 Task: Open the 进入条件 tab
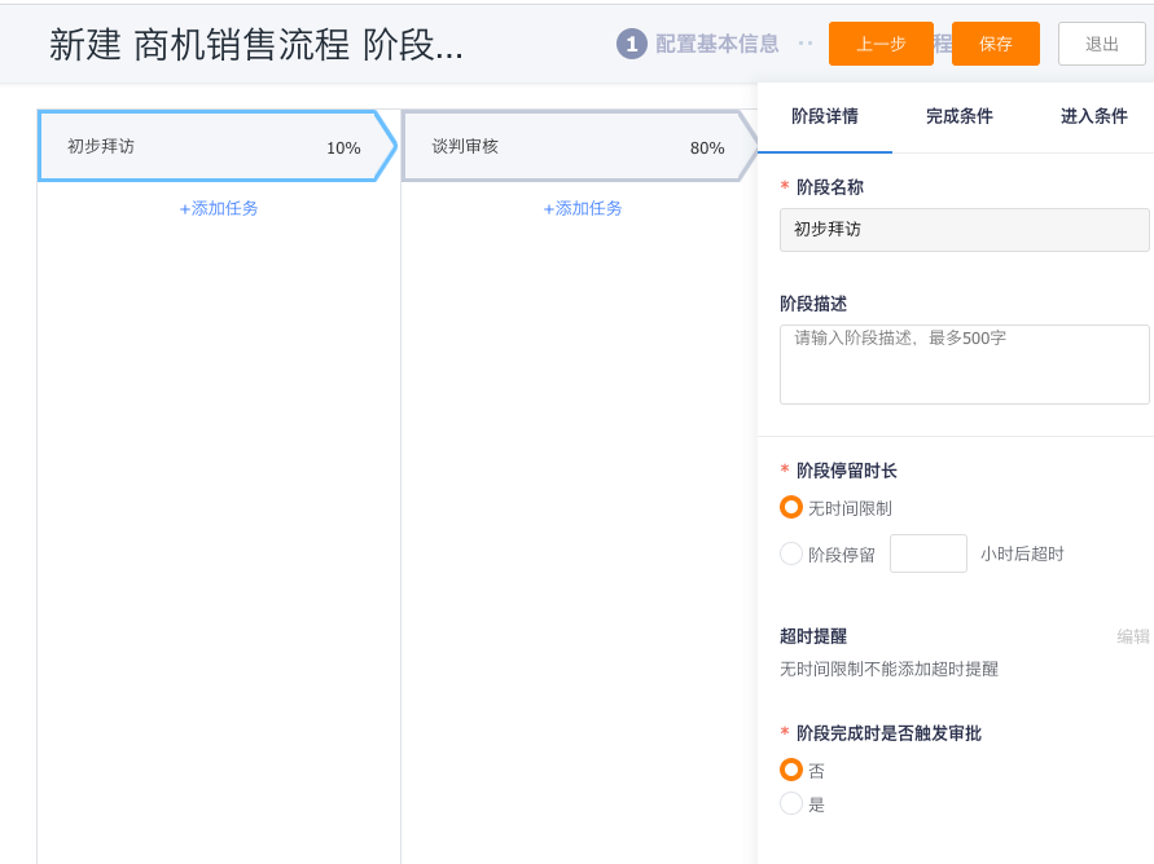pos(1093,116)
